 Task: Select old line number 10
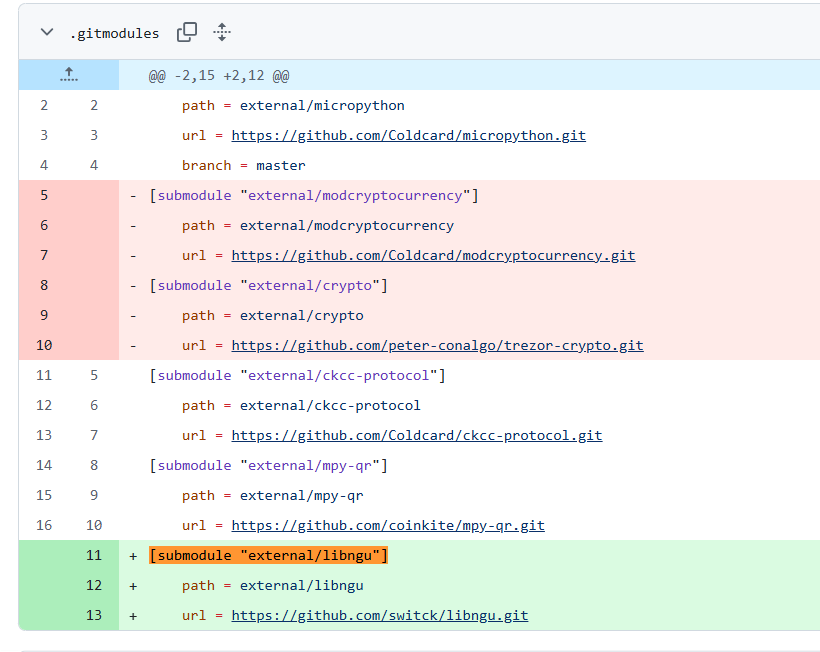[x=44, y=346]
